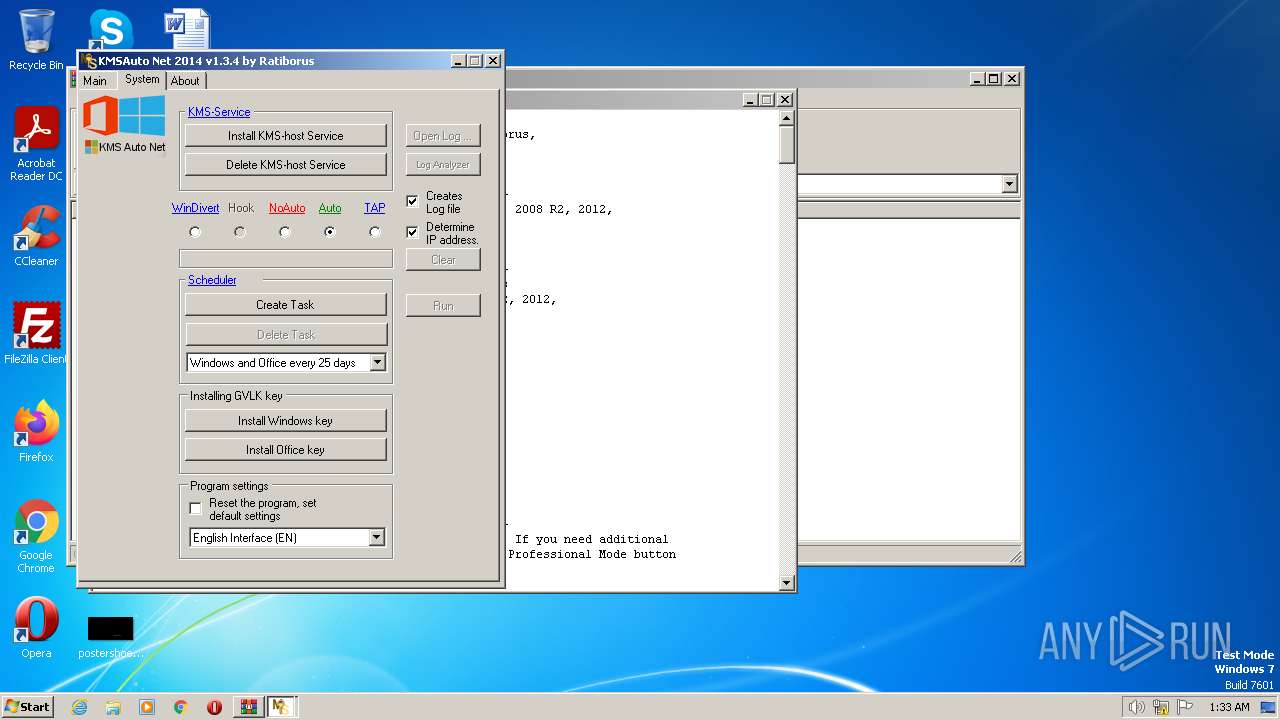The image size is (1280, 720).
Task: Open Action Center flag tray icon
Action: (1185, 707)
